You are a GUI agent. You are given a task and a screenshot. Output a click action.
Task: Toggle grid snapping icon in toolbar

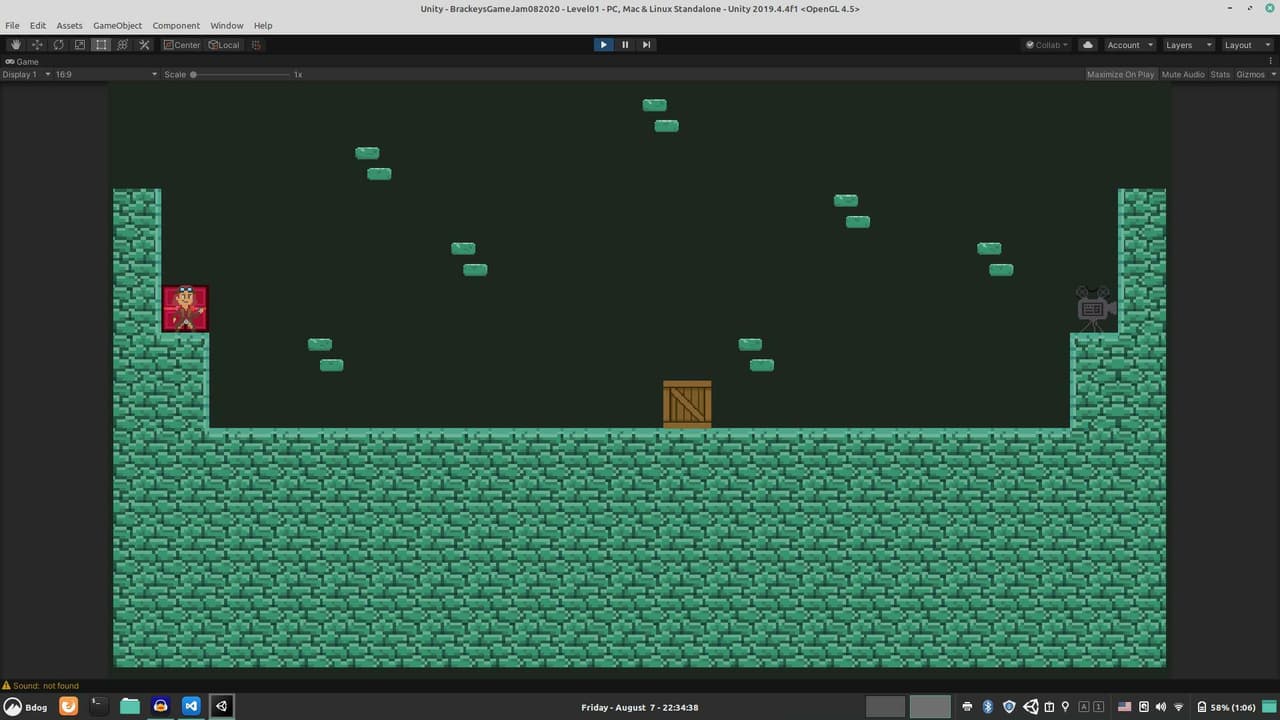(x=256, y=45)
